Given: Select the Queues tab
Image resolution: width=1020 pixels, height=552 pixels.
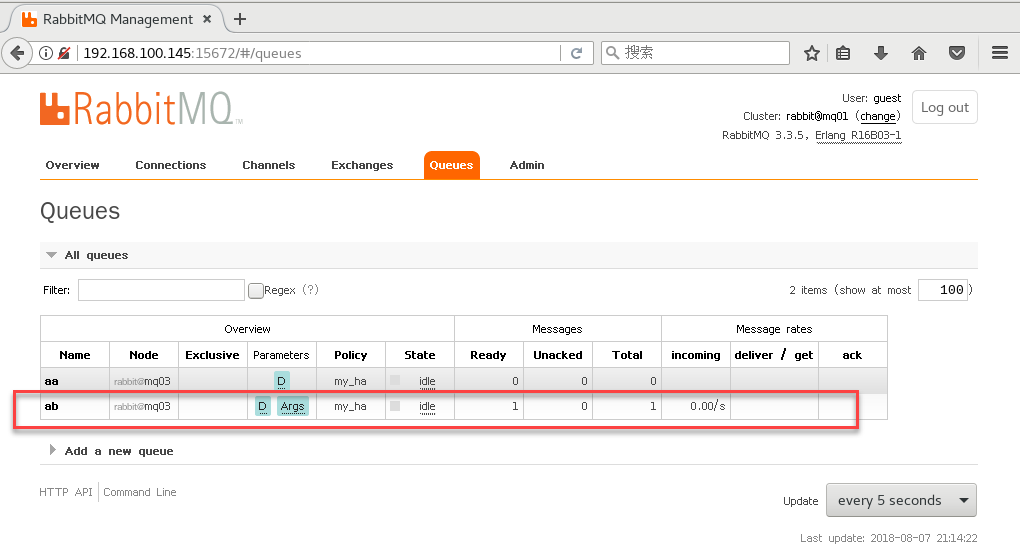Looking at the screenshot, I should [451, 165].
